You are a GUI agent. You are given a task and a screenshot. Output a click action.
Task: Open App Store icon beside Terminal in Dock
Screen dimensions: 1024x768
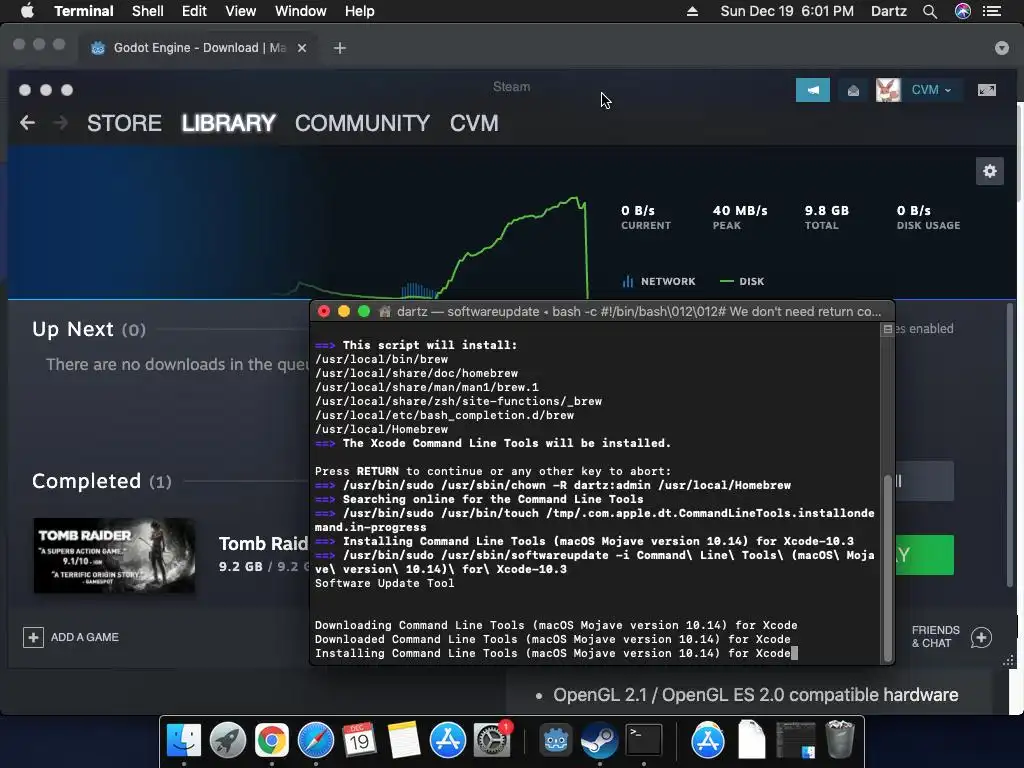(707, 741)
